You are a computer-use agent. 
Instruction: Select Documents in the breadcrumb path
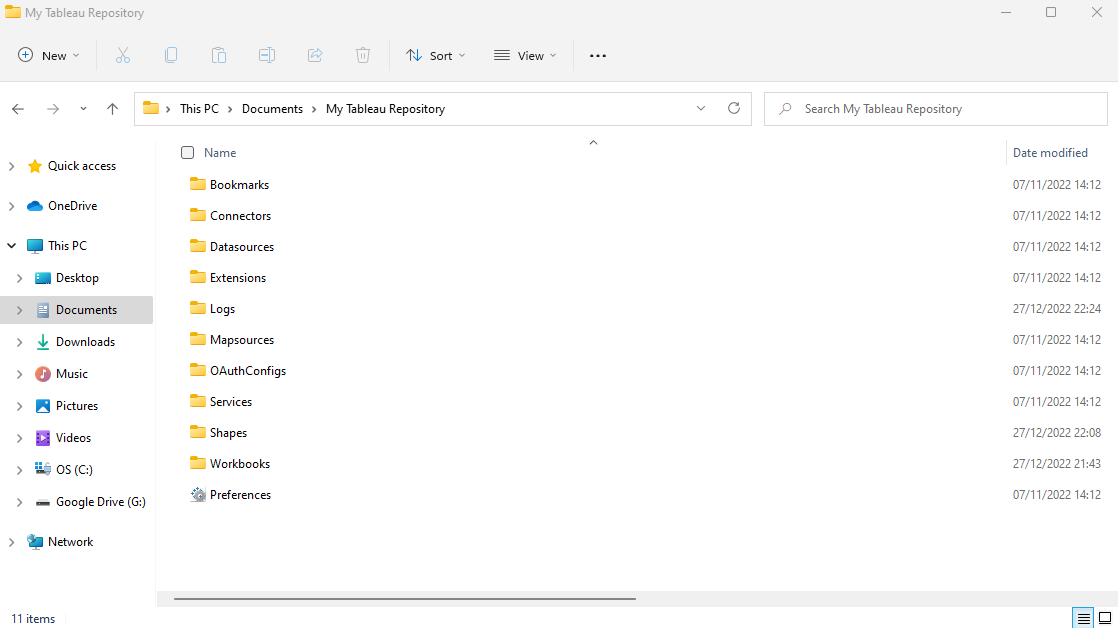[x=272, y=108]
